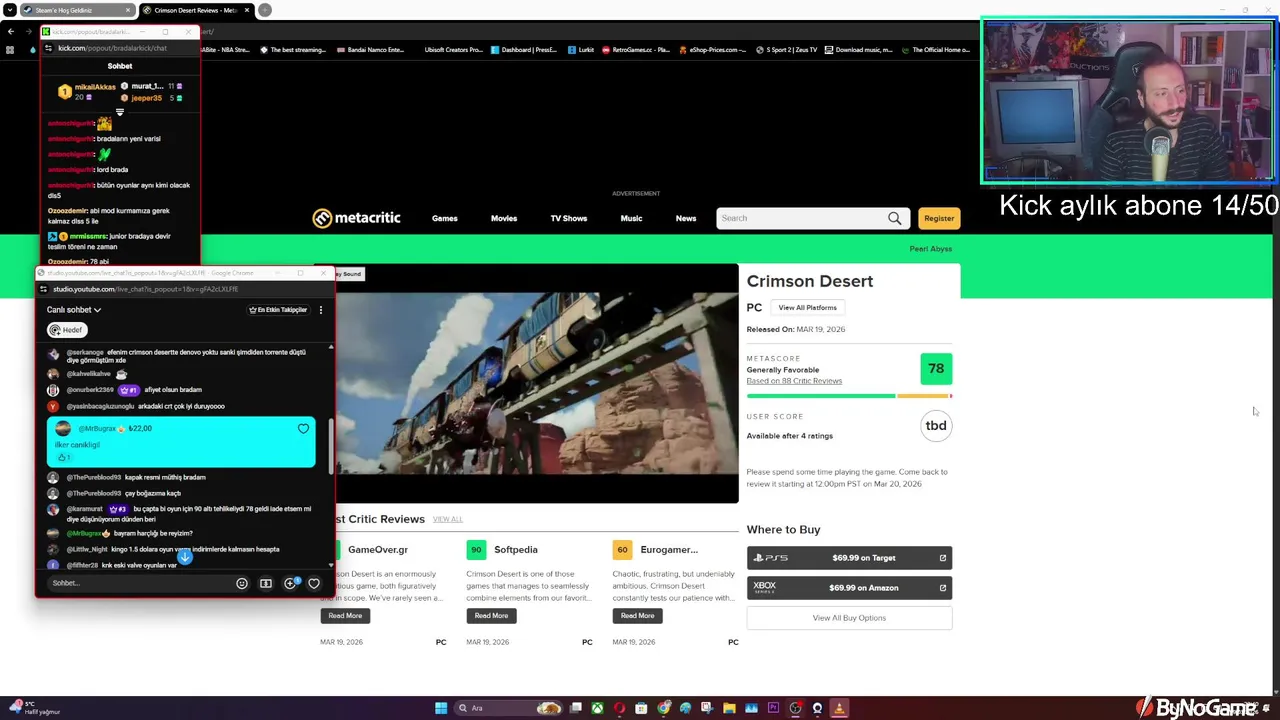
Task: Open the TV Shows menu
Action: coord(569,218)
